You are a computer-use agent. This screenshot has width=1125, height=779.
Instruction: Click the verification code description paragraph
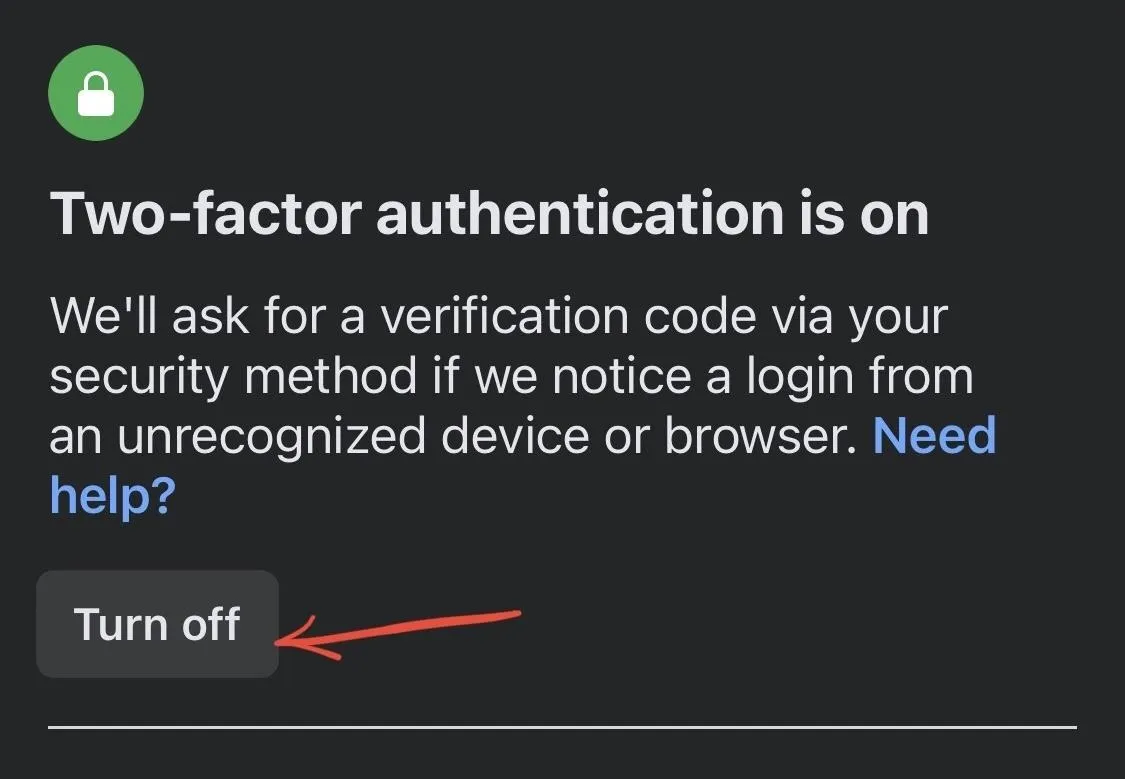coord(523,405)
